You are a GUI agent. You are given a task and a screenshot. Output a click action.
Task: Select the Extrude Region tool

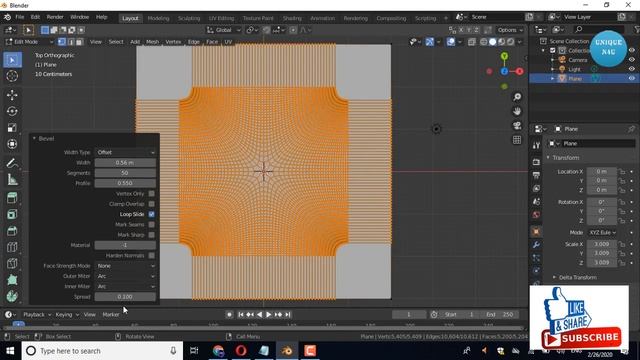click(x=12, y=198)
